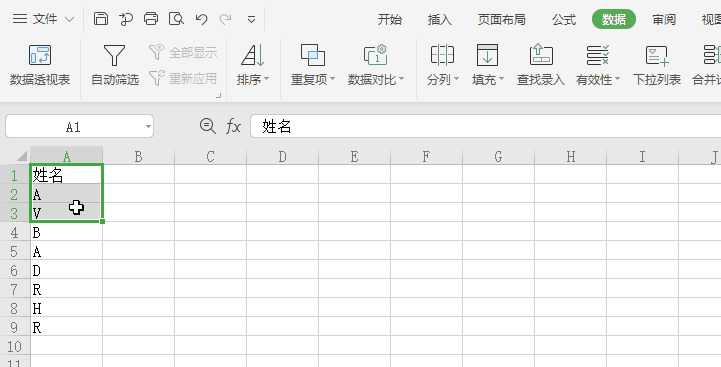The width and height of the screenshot is (721, 367).
Task: Open the 文件 hamburger menu
Action: [x=35, y=19]
